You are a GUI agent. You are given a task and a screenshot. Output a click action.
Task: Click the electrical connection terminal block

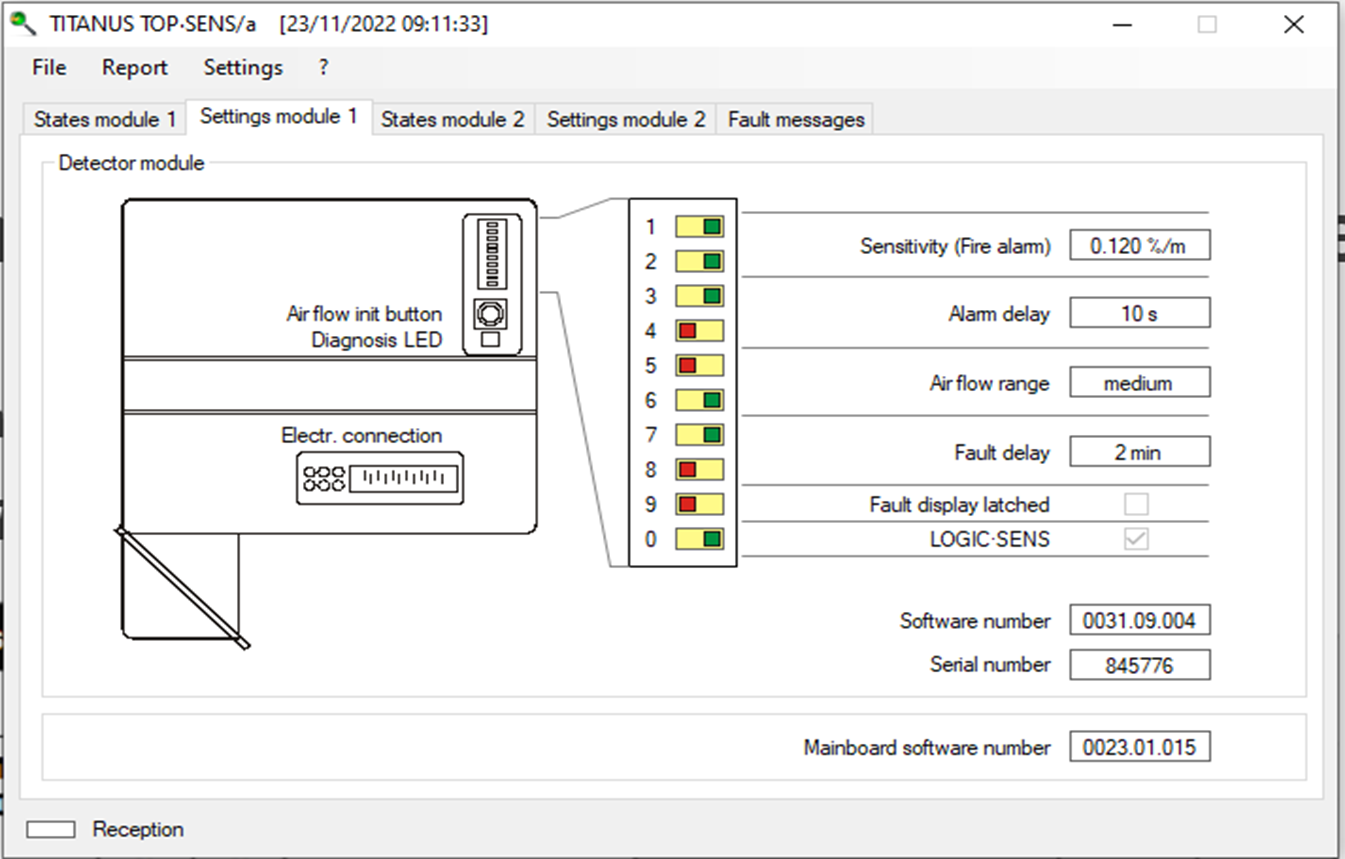tap(379, 478)
